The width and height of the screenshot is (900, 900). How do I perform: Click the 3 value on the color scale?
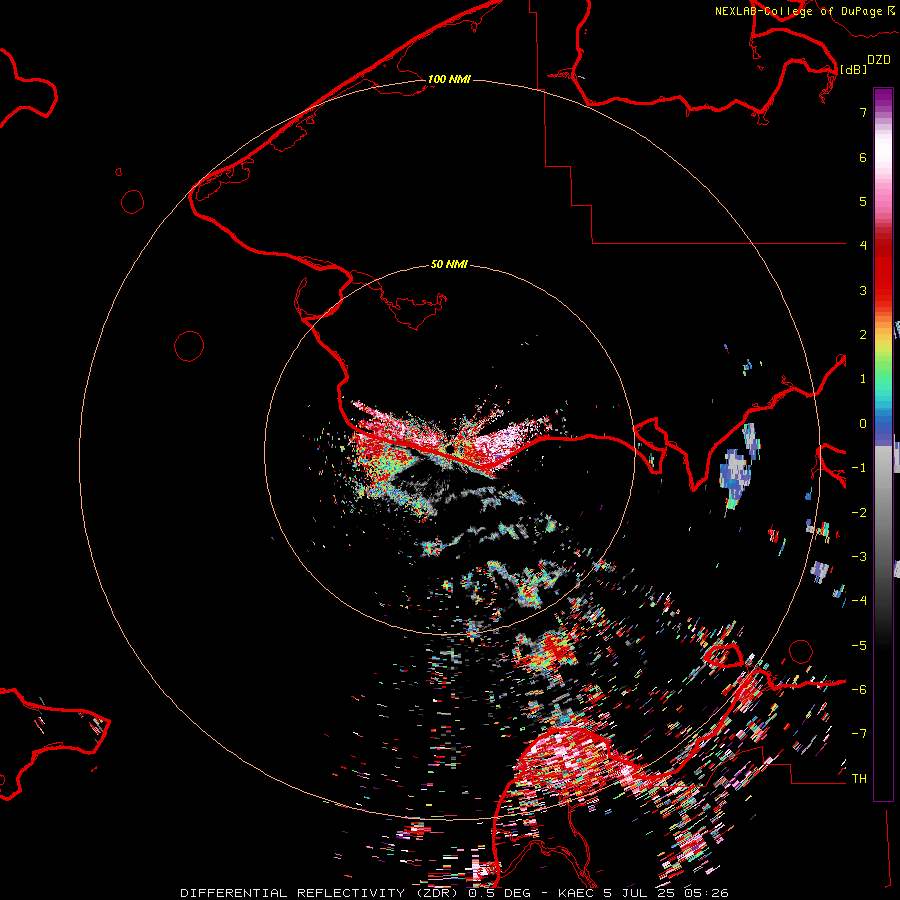click(x=863, y=290)
